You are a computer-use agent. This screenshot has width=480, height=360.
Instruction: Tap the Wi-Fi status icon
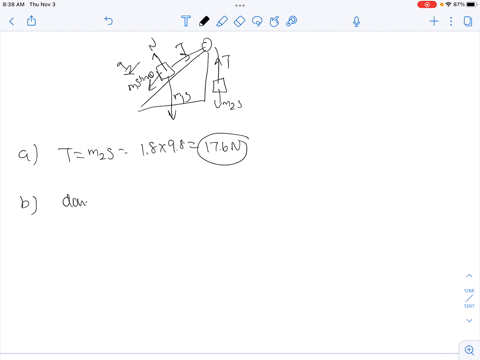click(x=448, y=4)
